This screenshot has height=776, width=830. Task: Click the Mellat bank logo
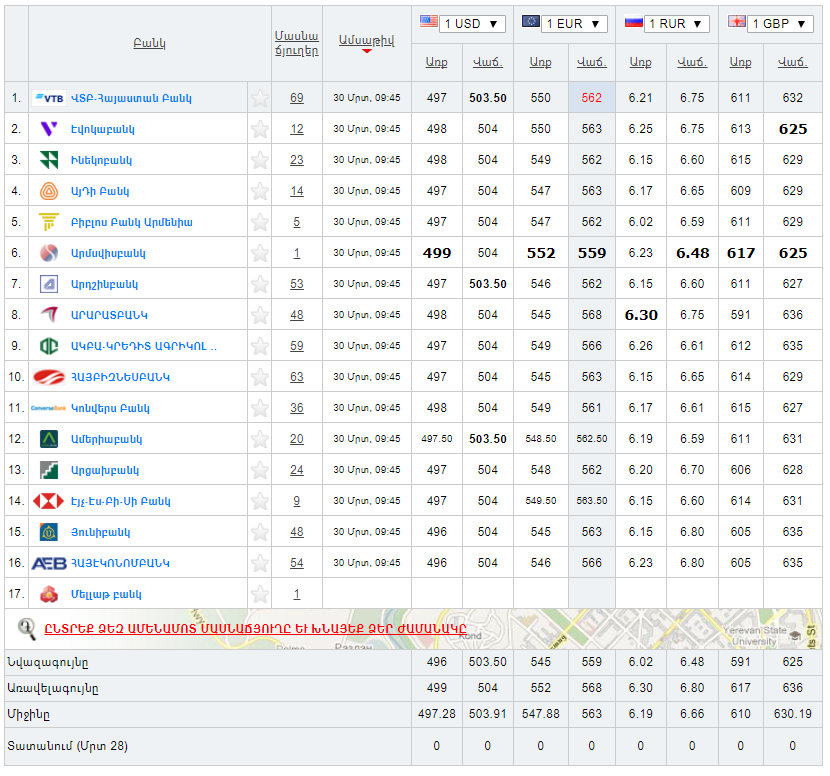coord(48,594)
